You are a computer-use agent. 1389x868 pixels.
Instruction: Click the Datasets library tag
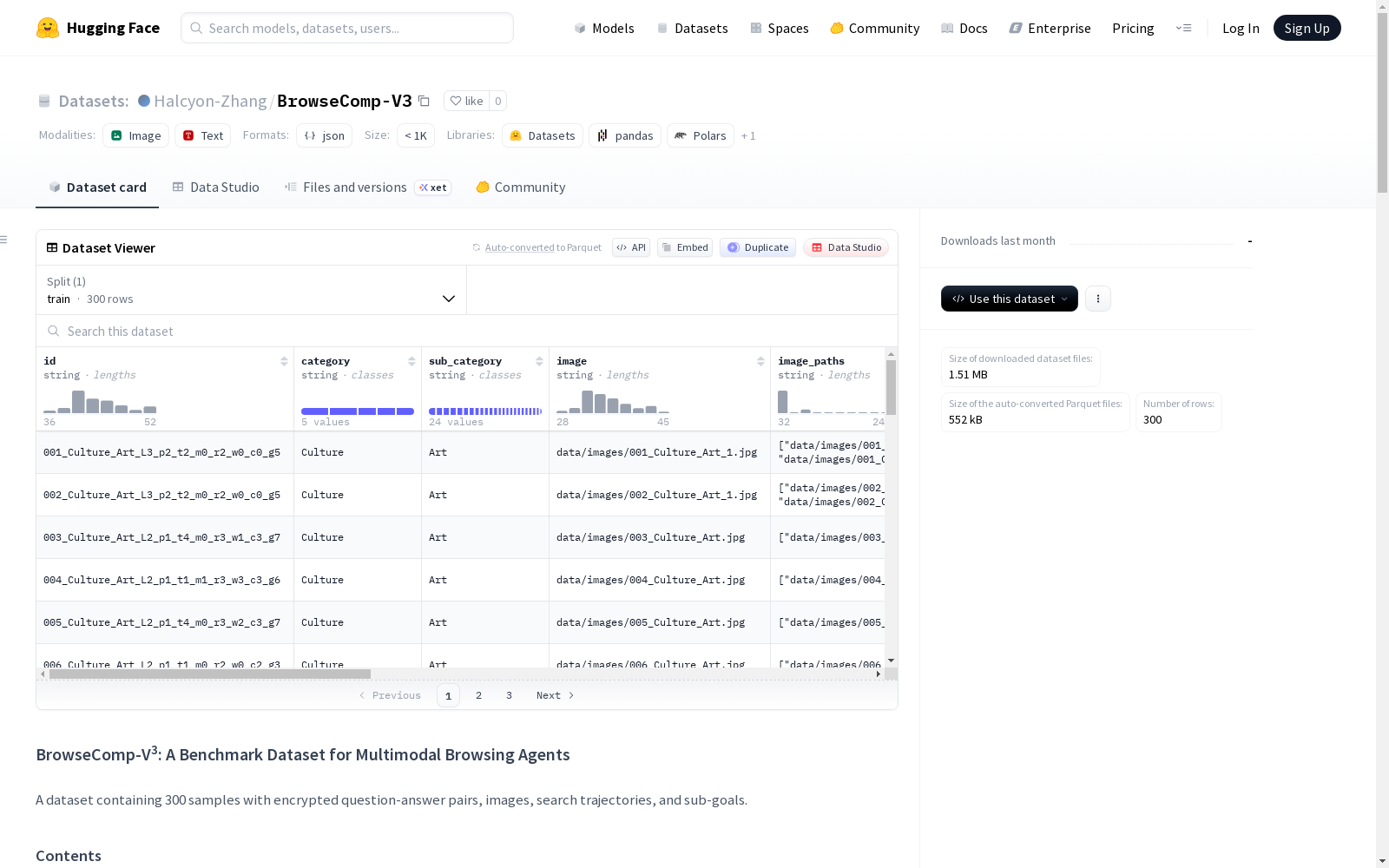pos(543,135)
